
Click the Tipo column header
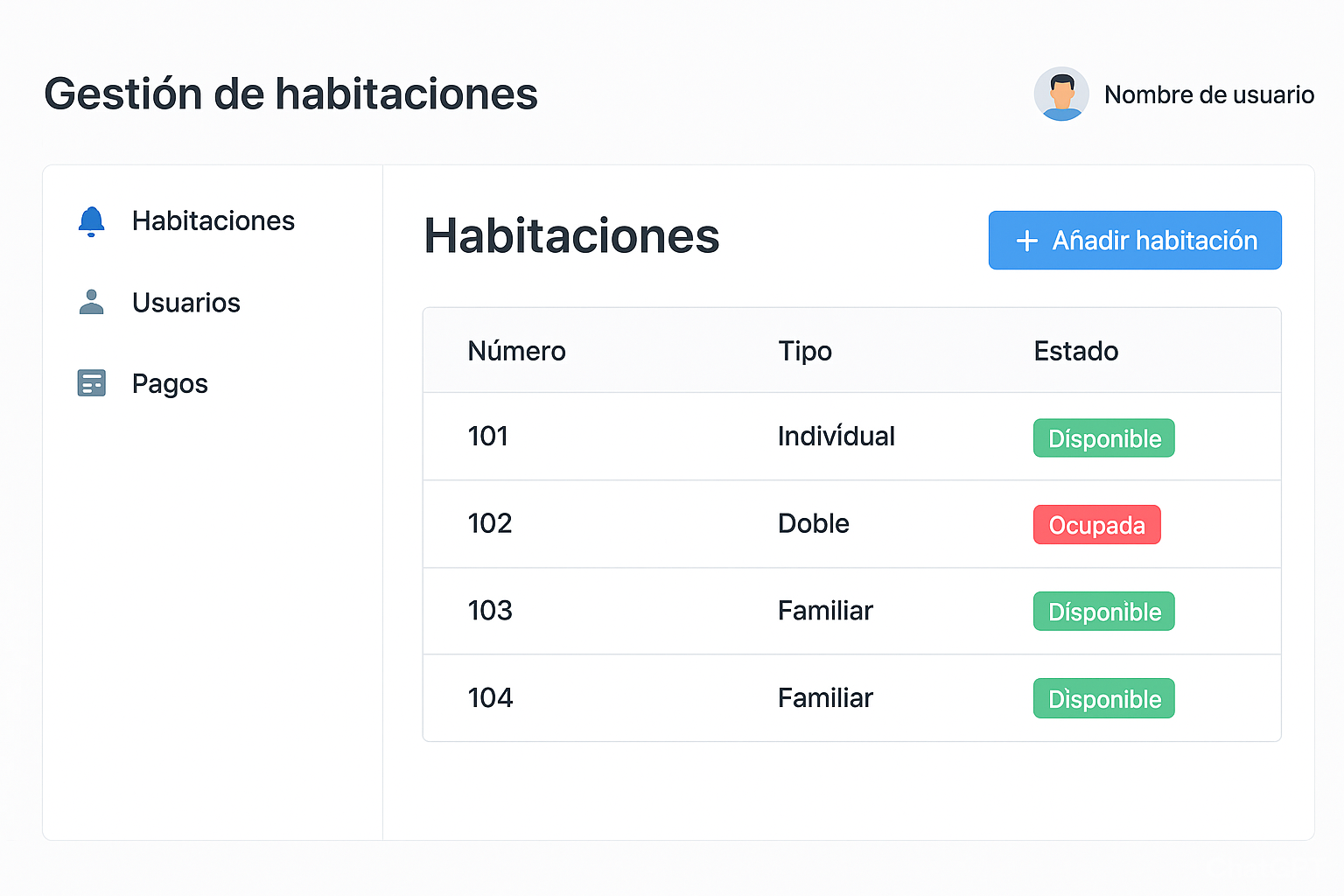(x=804, y=351)
